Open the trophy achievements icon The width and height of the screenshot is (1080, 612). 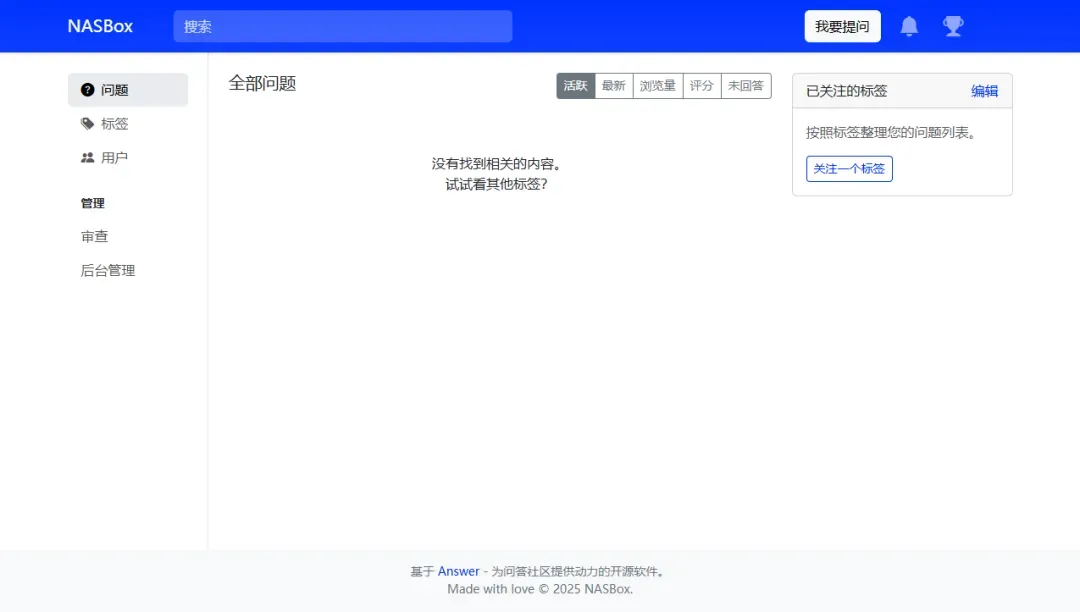953,27
